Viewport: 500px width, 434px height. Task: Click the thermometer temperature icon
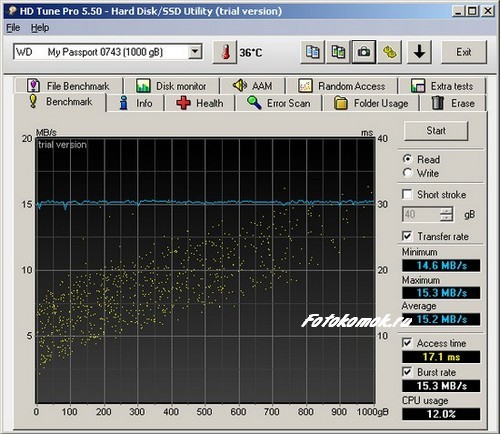click(225, 52)
